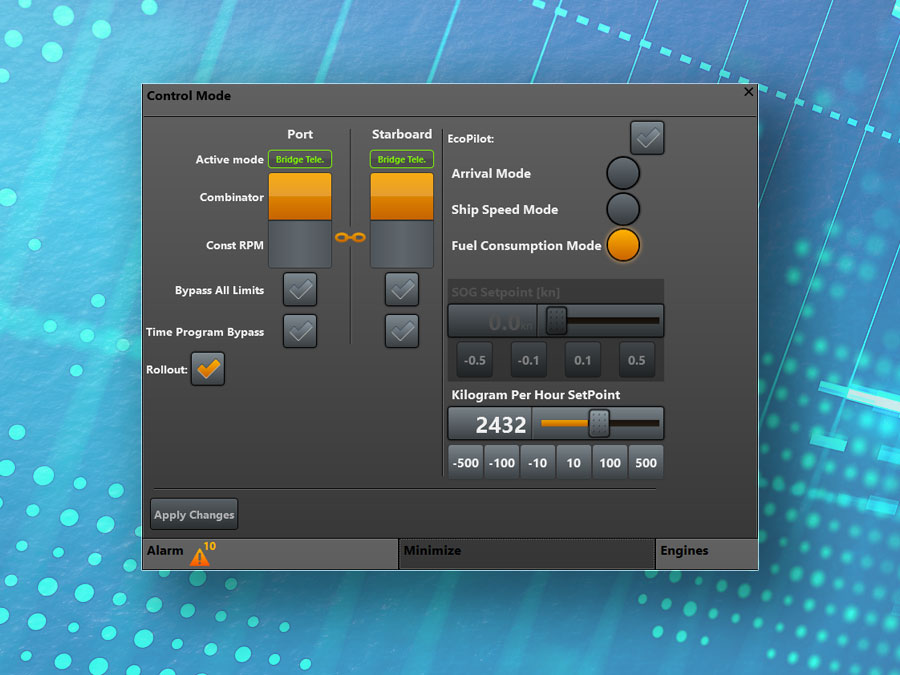The width and height of the screenshot is (900, 675).
Task: Select Ship Speed Mode radio button
Action: pyautogui.click(x=623, y=210)
